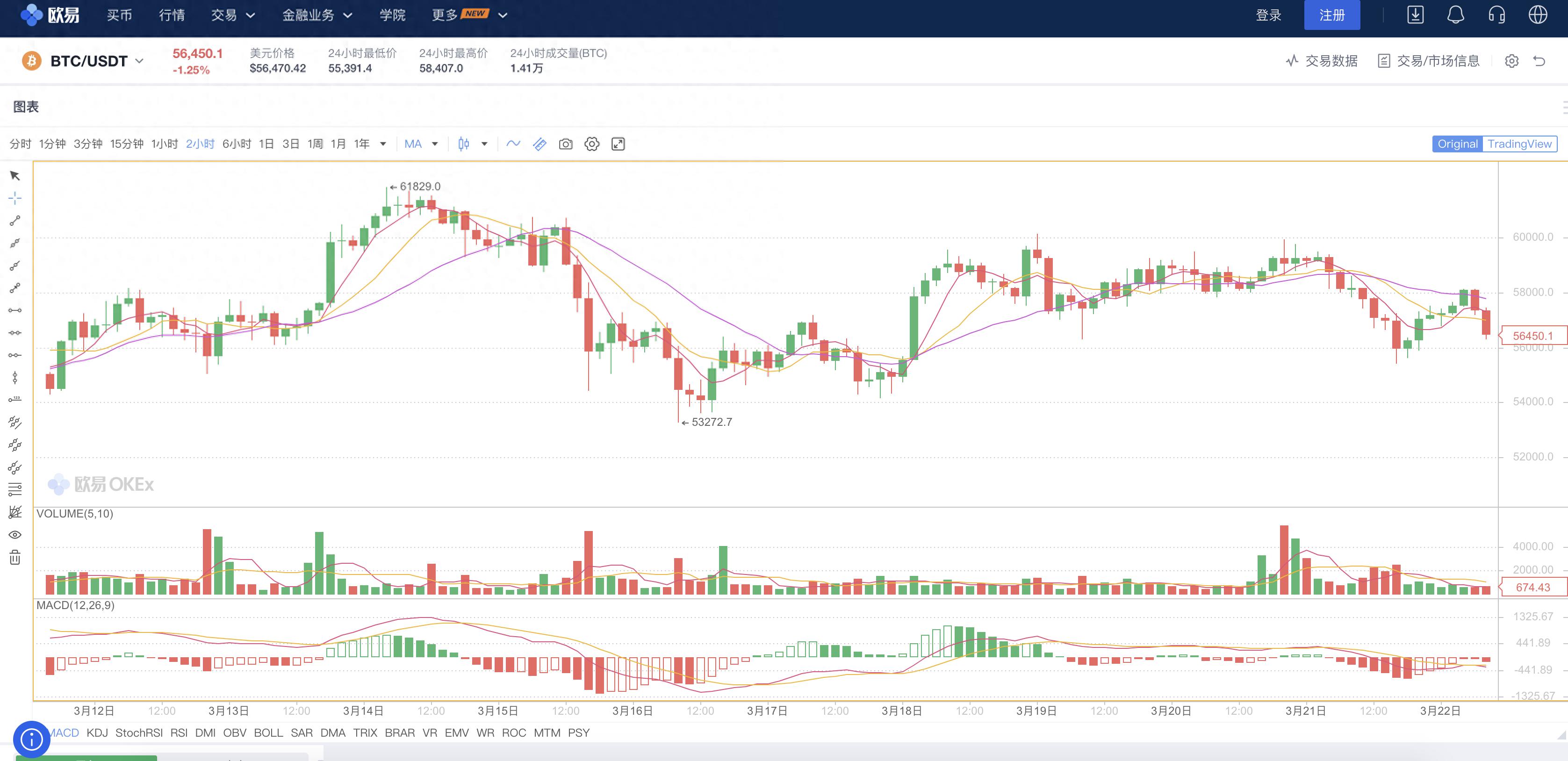Open the candlestick chart type dropdown
Screen dimensions: 1568x761
coord(484,144)
